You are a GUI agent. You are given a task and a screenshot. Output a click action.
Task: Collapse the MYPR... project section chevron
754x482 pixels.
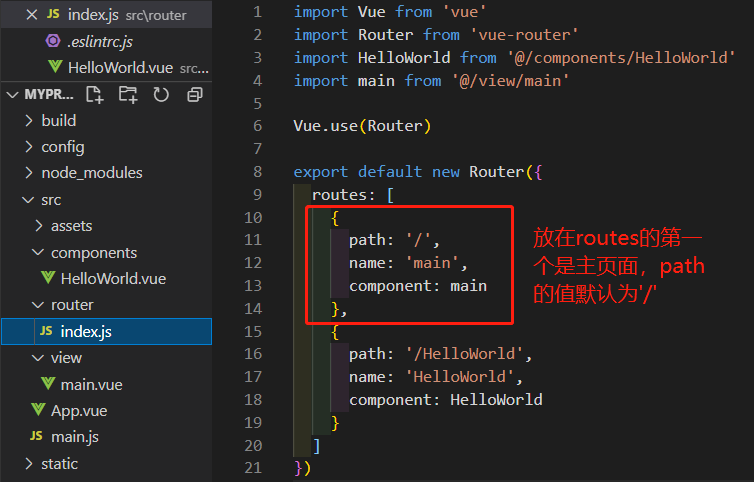13,94
